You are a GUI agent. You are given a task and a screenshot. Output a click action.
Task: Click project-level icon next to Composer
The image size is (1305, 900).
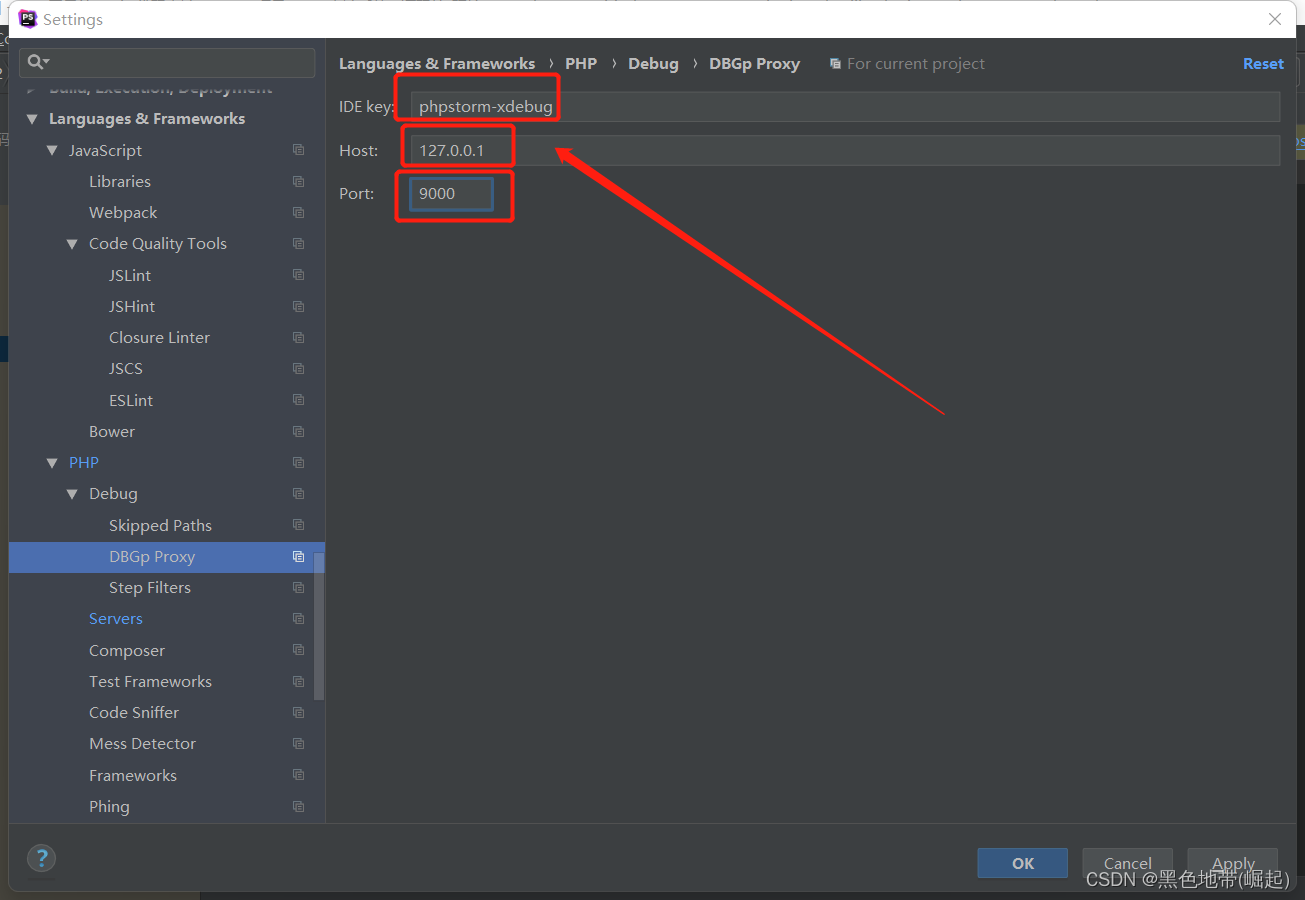tap(298, 650)
